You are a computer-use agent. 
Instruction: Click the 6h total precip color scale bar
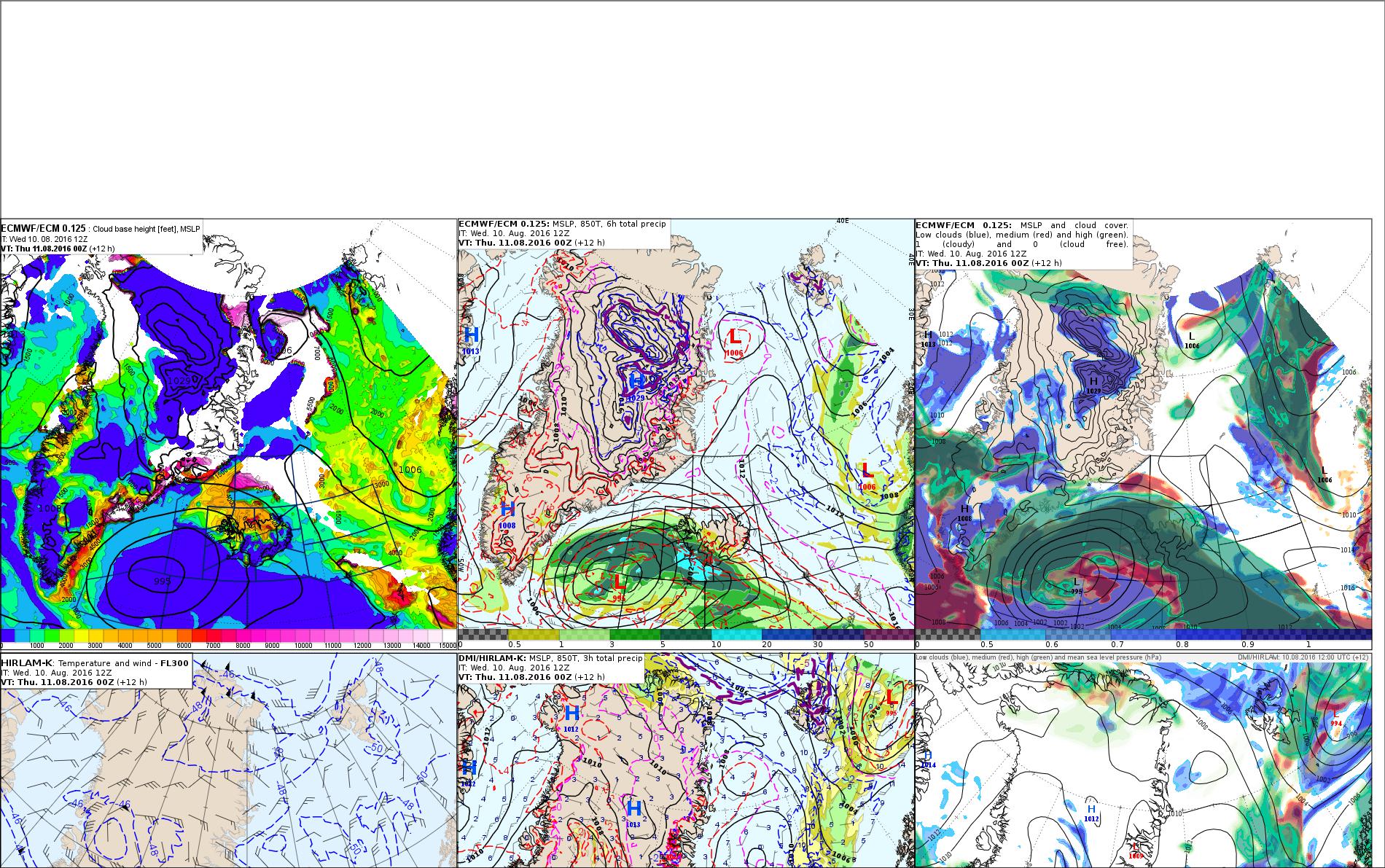click(x=685, y=635)
